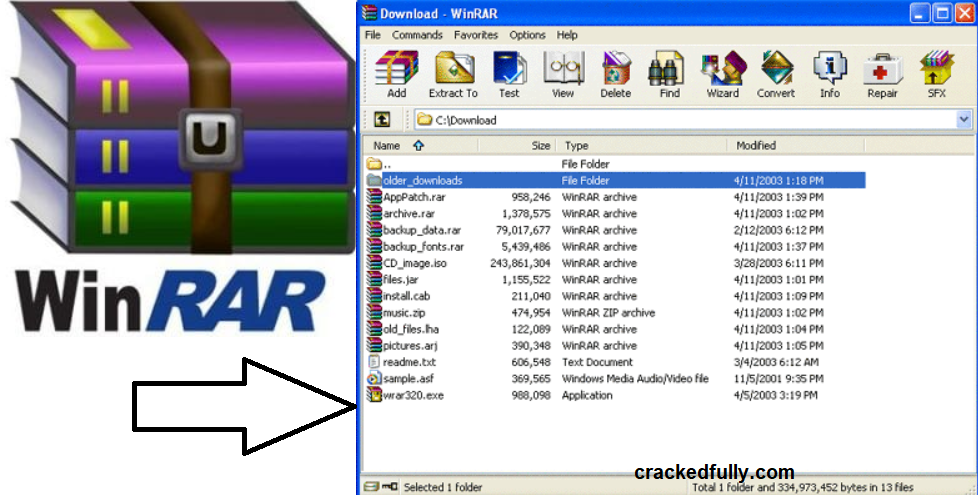Click the Convert archive icon
Viewport: 978px width, 495px height.
pos(777,69)
